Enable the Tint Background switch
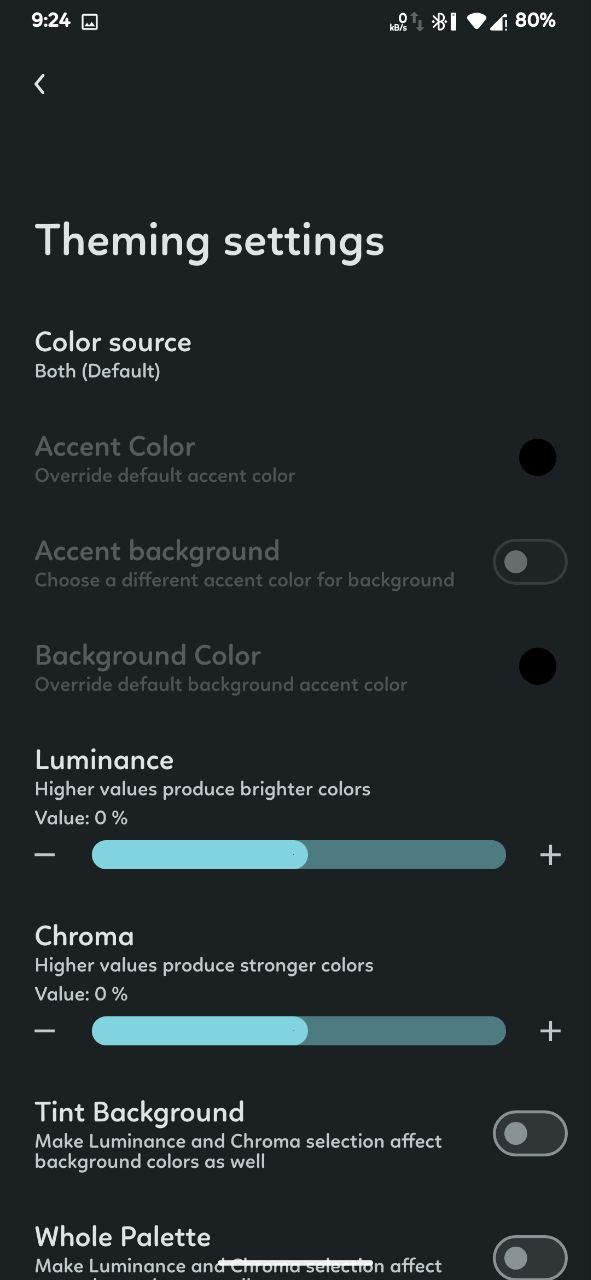The image size is (591, 1280). point(530,1133)
